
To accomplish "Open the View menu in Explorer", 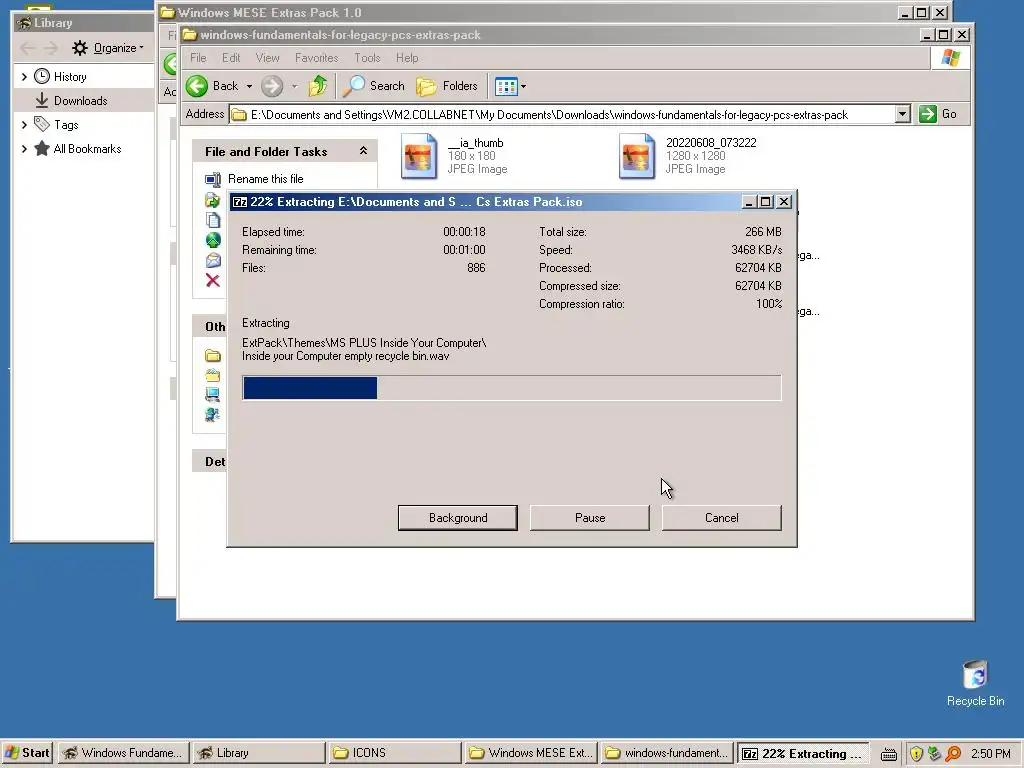I will (x=267, y=58).
